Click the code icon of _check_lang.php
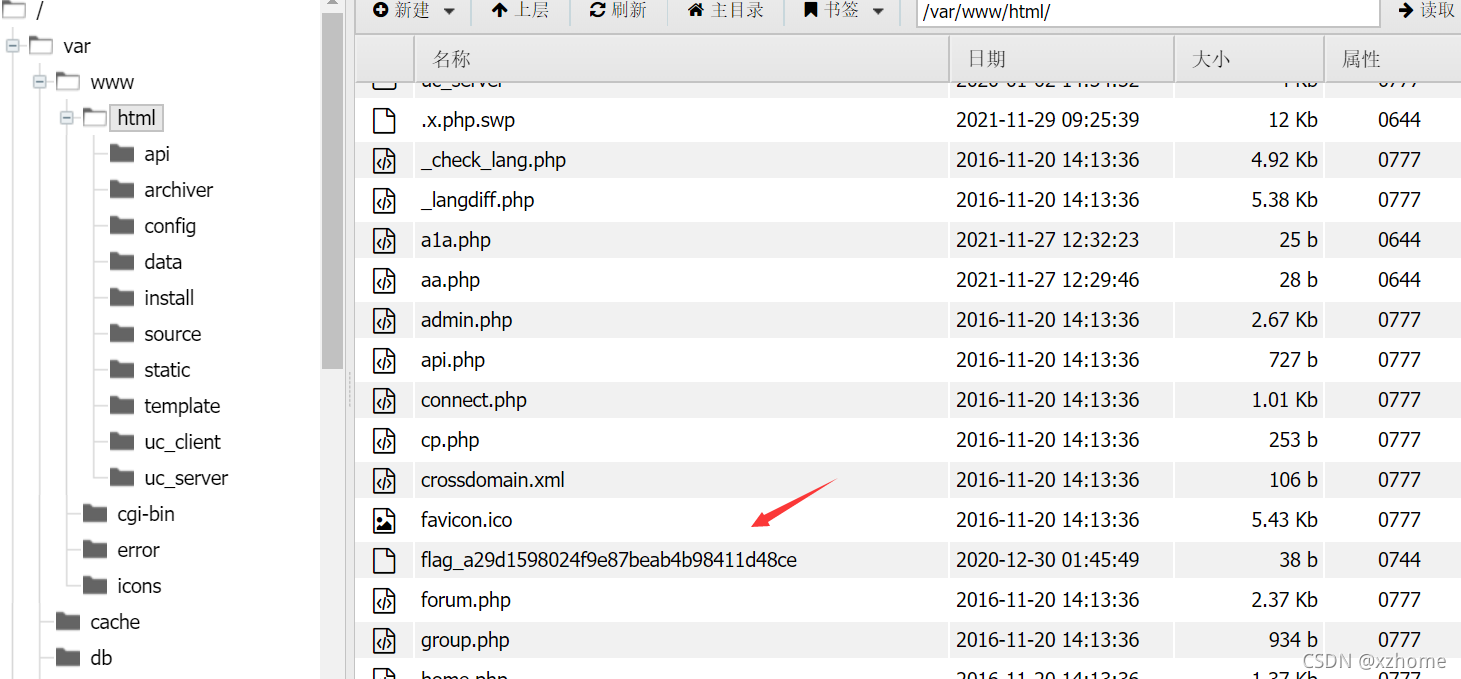 tap(384, 160)
